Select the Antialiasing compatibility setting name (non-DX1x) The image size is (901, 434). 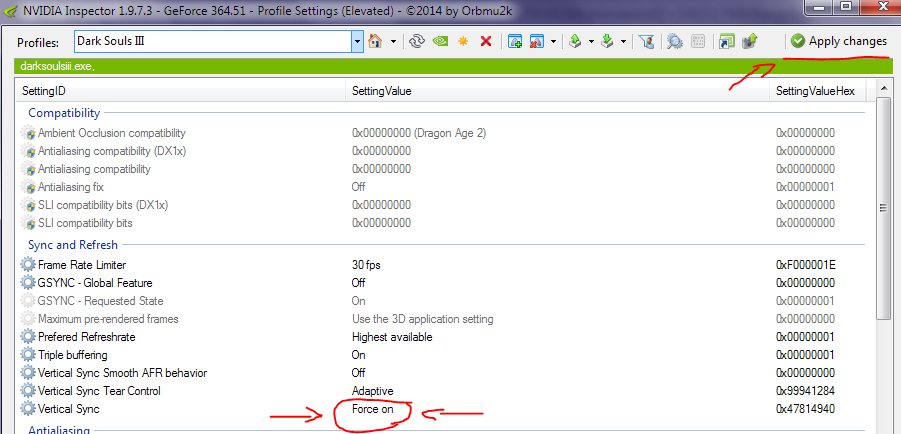pyautogui.click(x=94, y=169)
